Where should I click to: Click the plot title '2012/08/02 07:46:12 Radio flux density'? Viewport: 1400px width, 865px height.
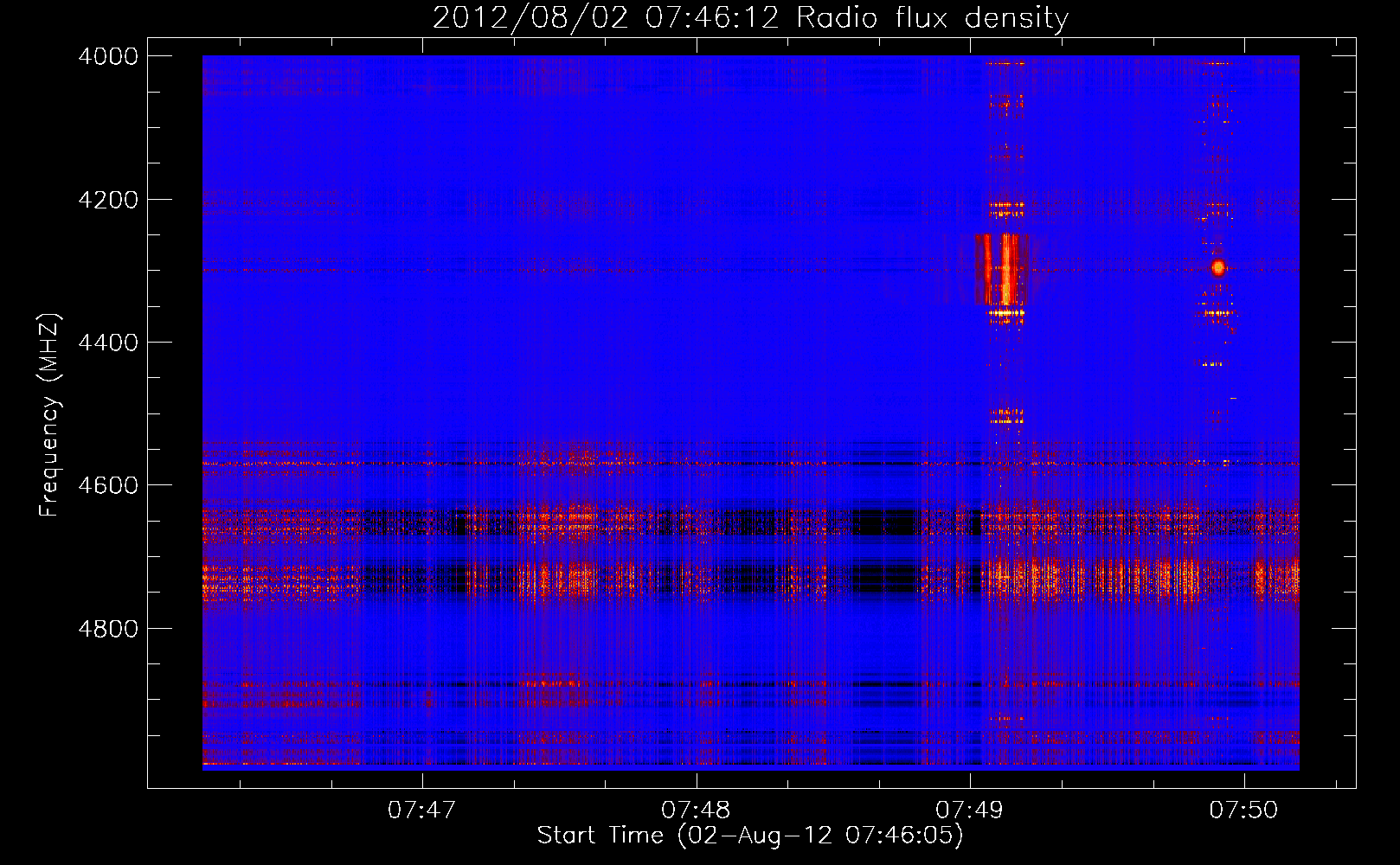(750, 17)
